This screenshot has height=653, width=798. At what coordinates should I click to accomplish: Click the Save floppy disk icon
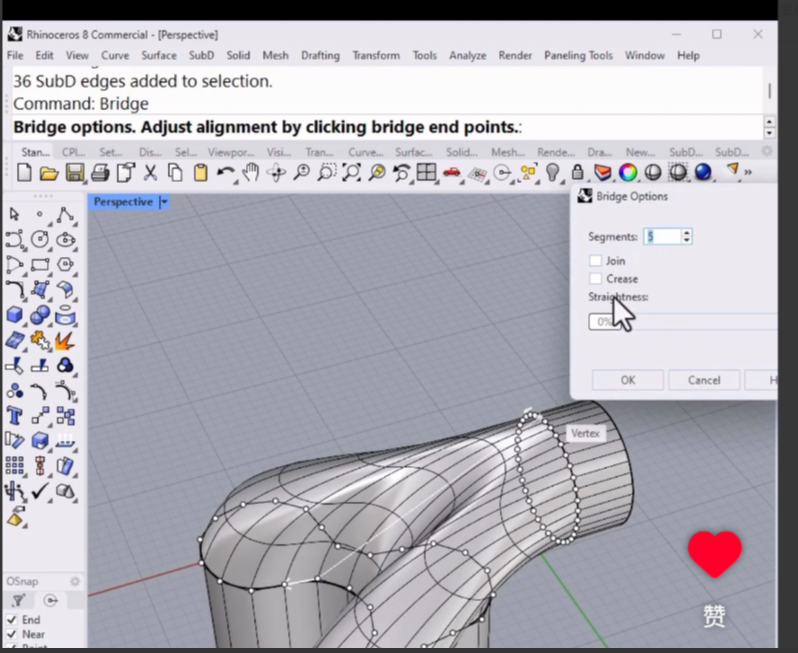tap(74, 173)
